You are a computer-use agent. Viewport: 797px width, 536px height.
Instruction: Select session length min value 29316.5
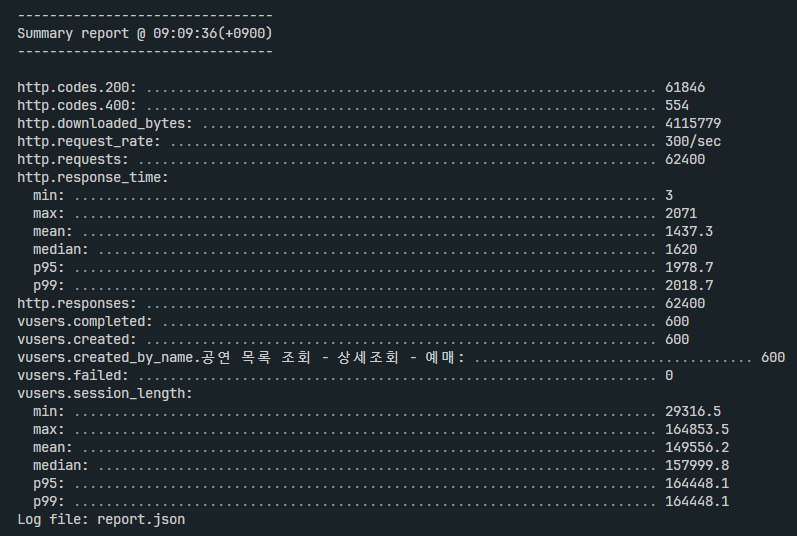[x=693, y=412]
